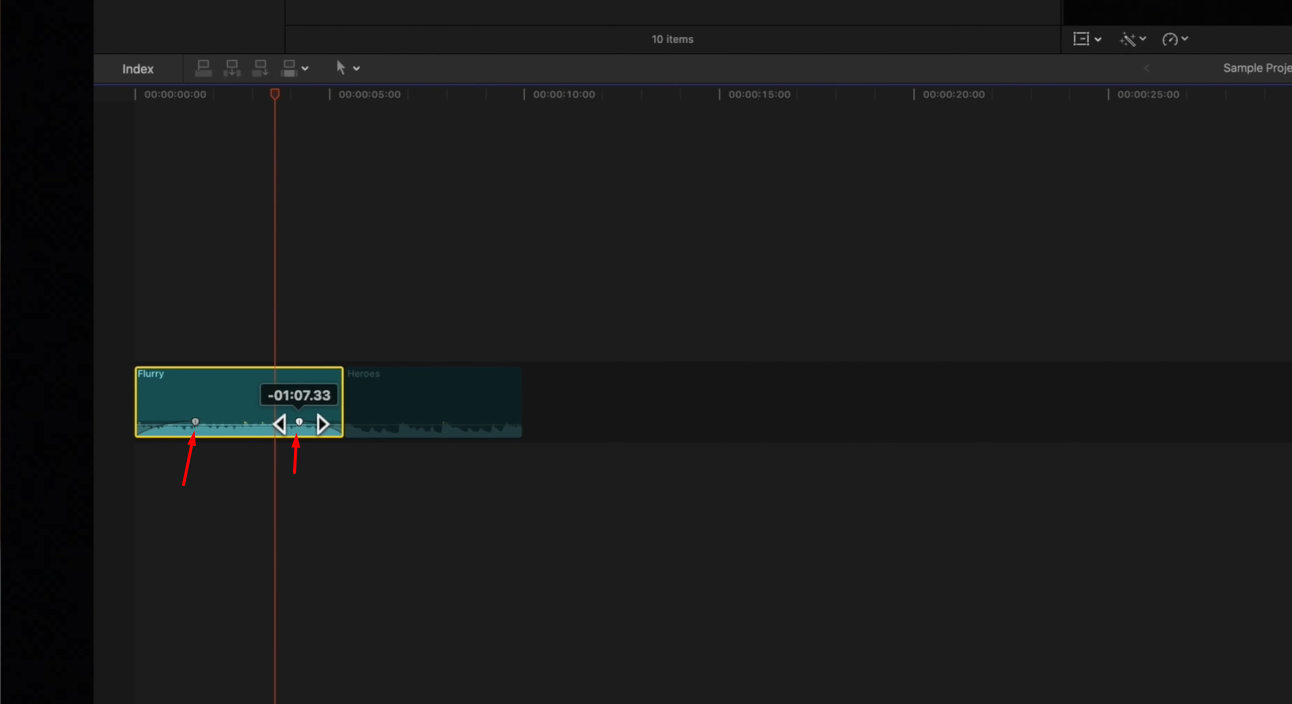Click the Append clip icon
The width and height of the screenshot is (1292, 704).
tap(261, 68)
